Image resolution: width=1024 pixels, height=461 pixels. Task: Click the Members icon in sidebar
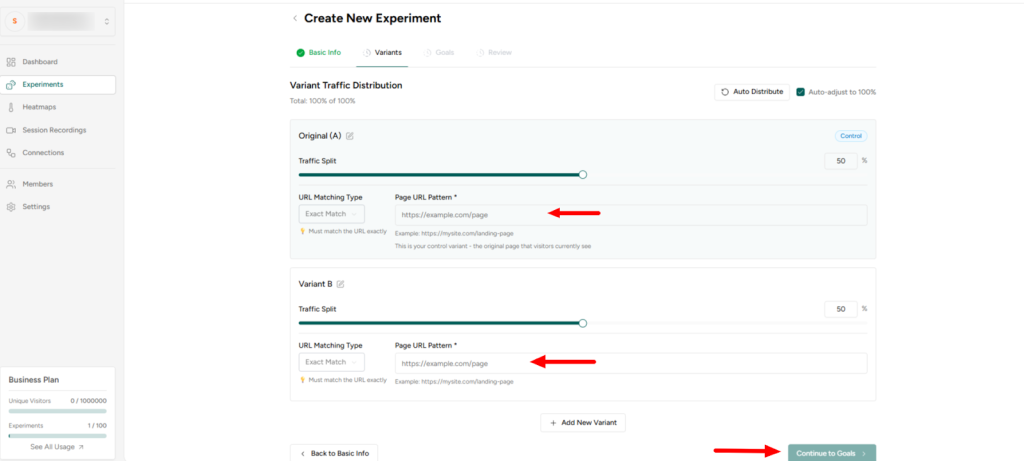11,184
